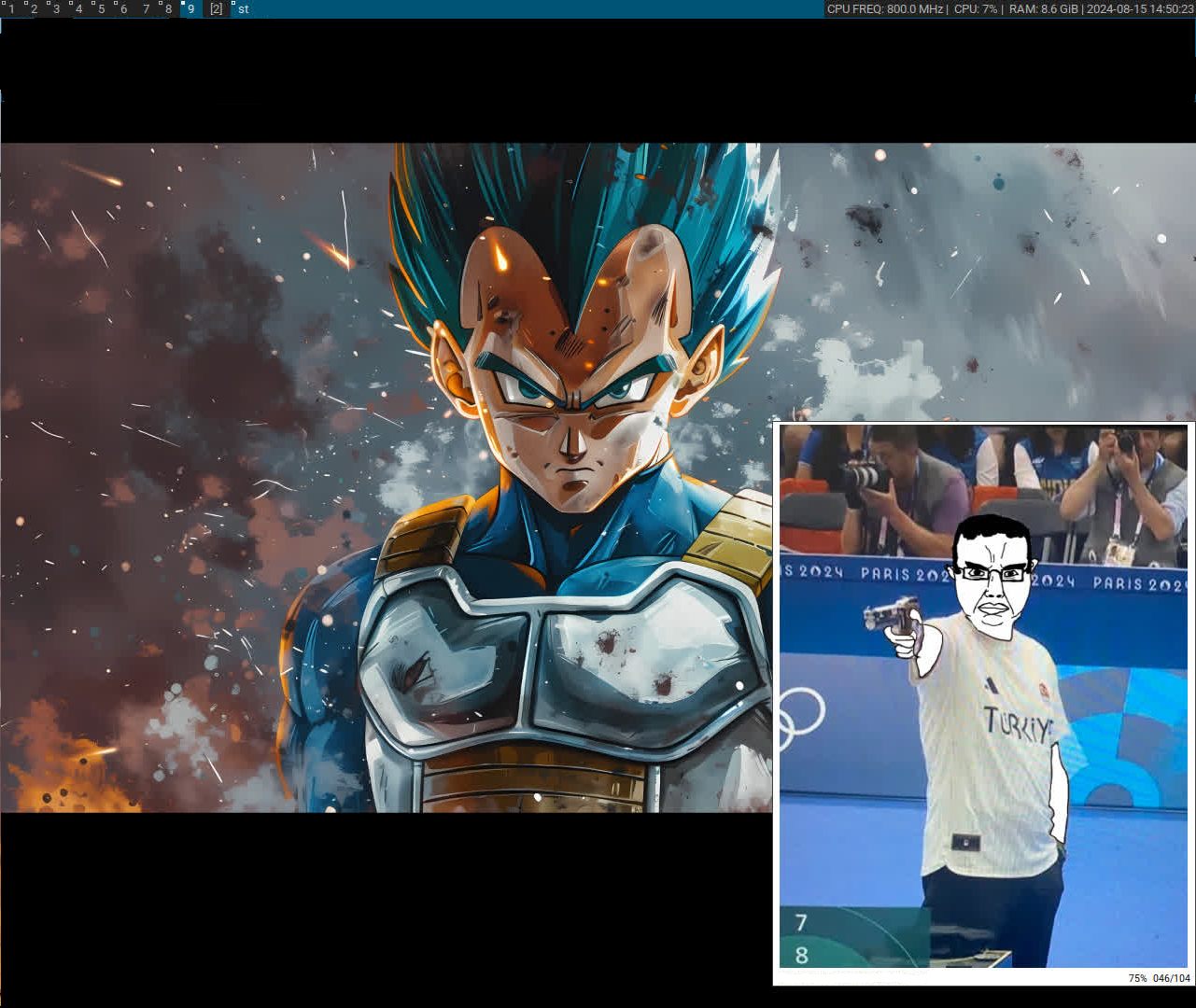The width and height of the screenshot is (1196, 1008).
Task: Switch to workspace tag 1
Action: [11, 8]
